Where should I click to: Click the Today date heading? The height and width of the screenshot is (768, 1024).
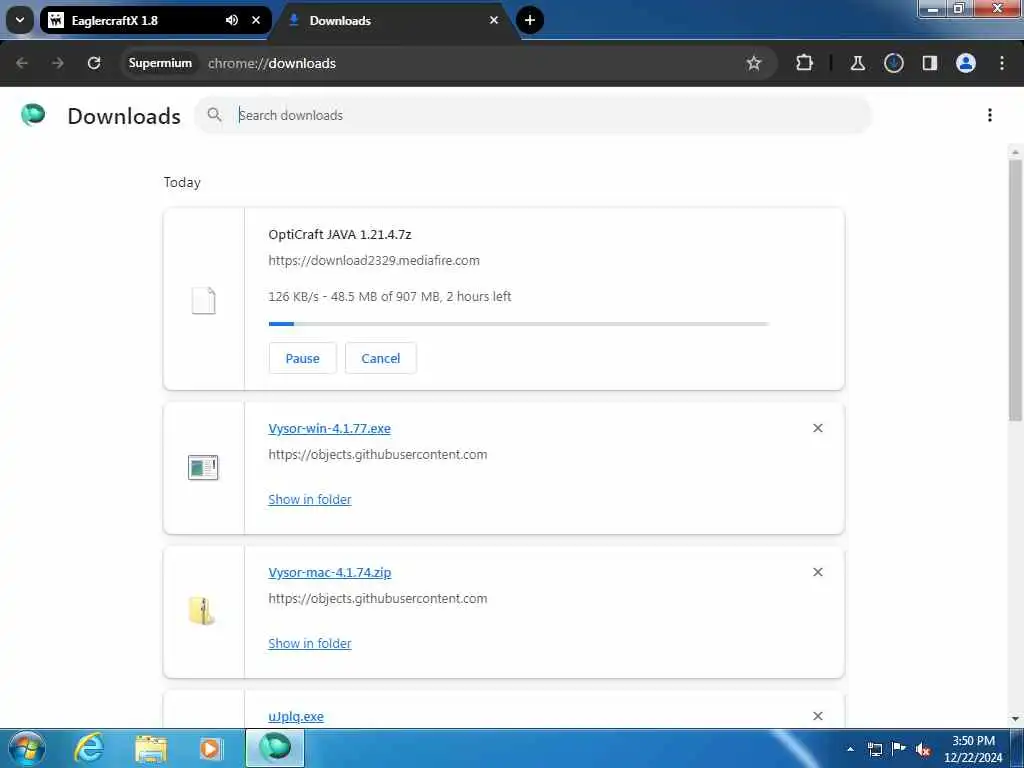[x=182, y=182]
